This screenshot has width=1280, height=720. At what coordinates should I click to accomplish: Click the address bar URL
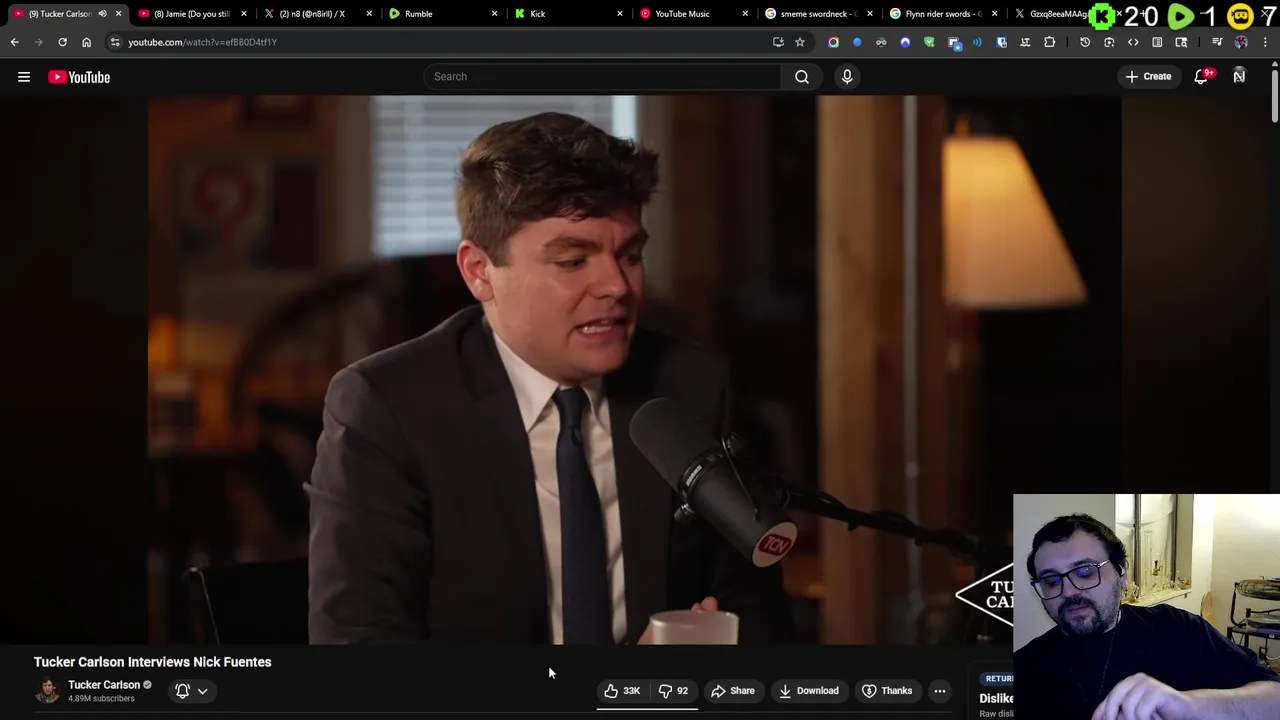point(202,42)
